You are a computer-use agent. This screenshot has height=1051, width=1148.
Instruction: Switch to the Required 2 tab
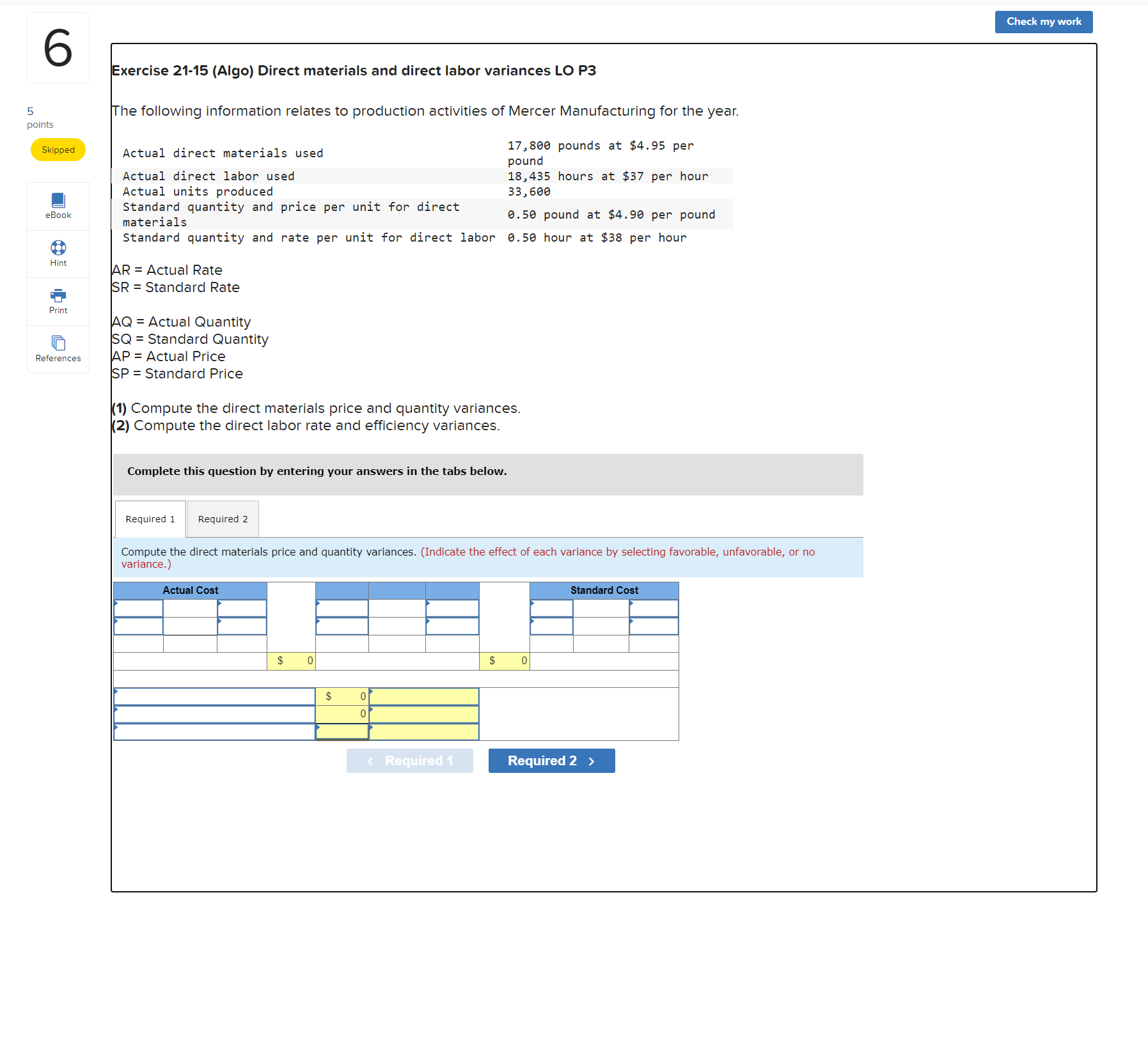pos(223,519)
